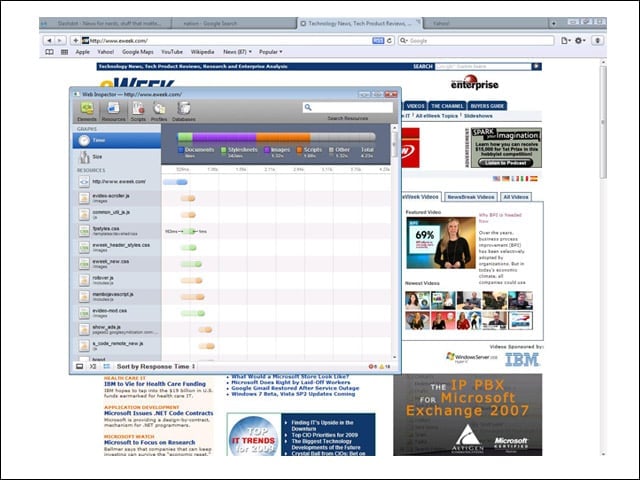Click the dock-to-window icon in inspector status bar
The image size is (640, 480).
(x=80, y=367)
